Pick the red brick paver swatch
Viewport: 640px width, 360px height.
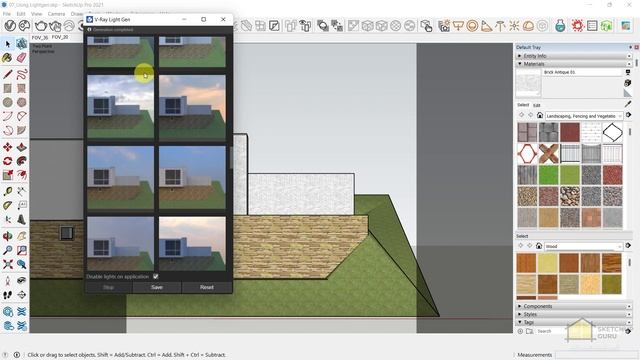click(x=569, y=132)
